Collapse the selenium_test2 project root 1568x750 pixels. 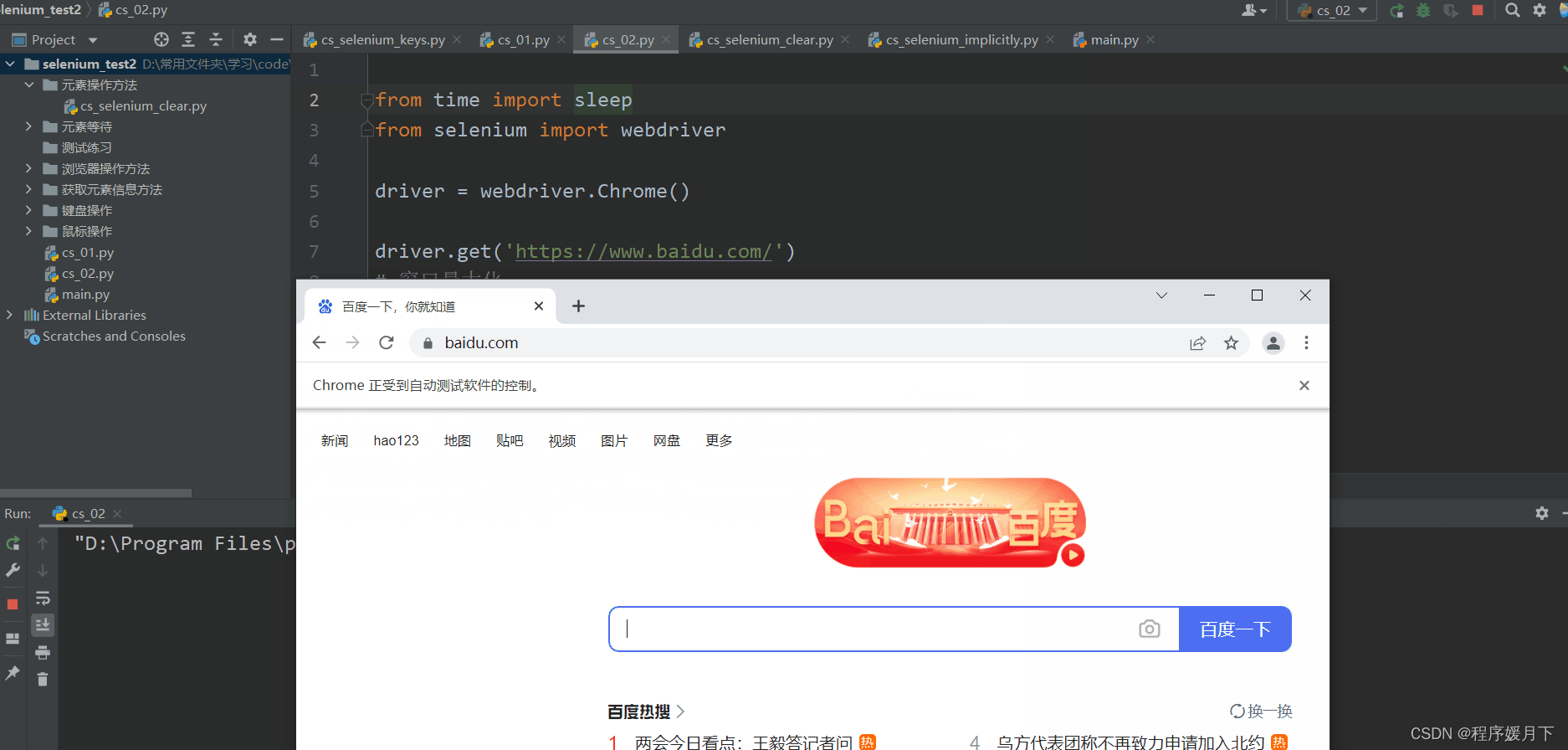[10, 64]
